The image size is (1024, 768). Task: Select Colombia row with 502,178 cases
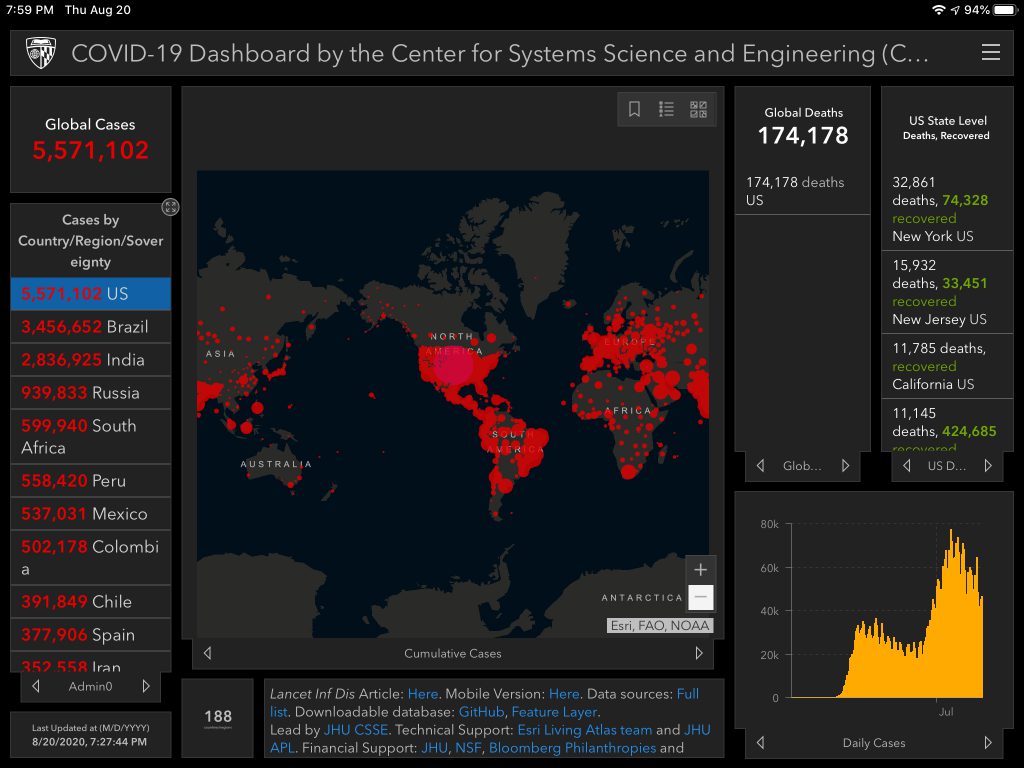[91, 557]
